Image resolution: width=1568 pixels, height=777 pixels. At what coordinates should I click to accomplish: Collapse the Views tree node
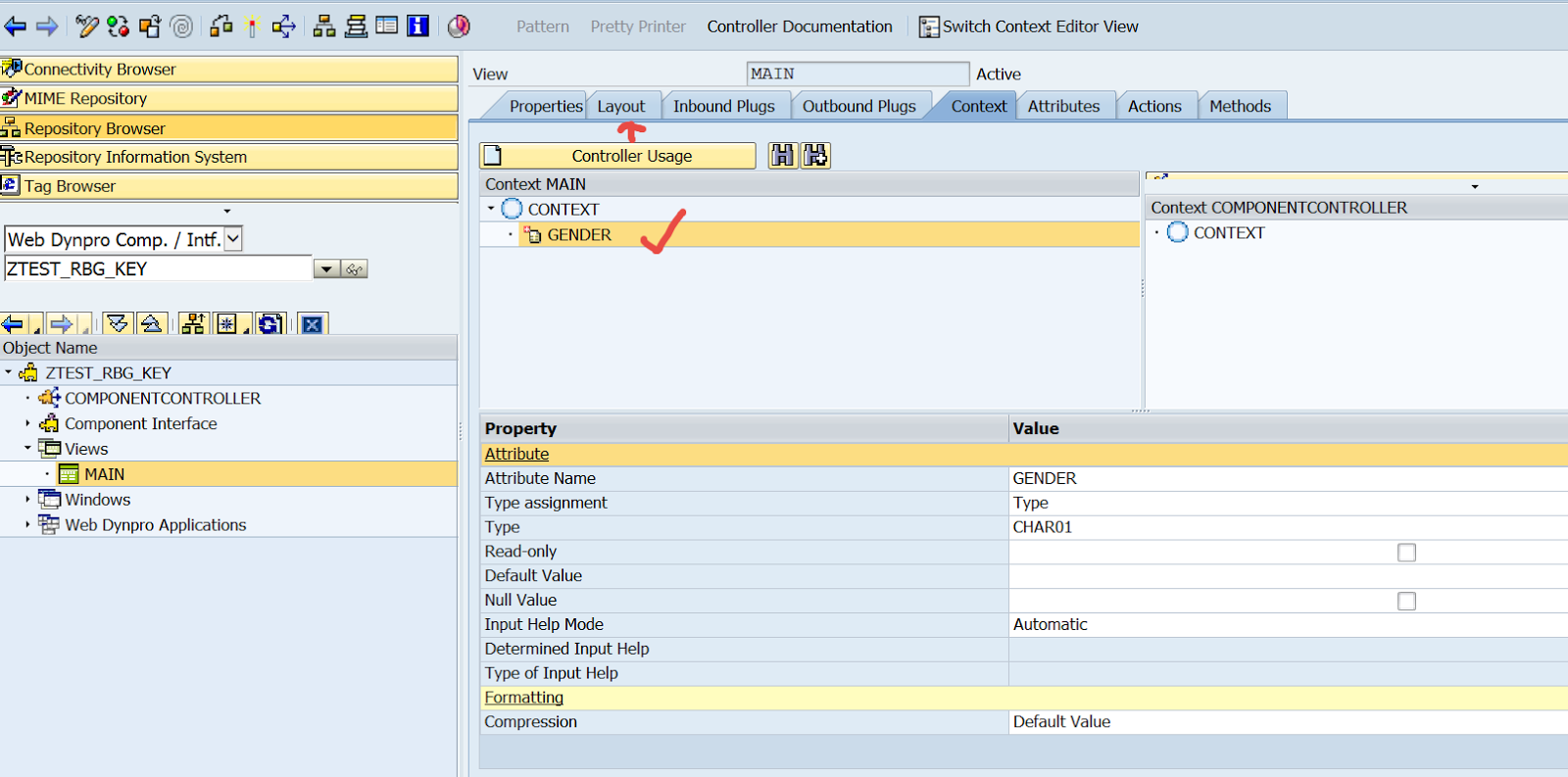[27, 449]
